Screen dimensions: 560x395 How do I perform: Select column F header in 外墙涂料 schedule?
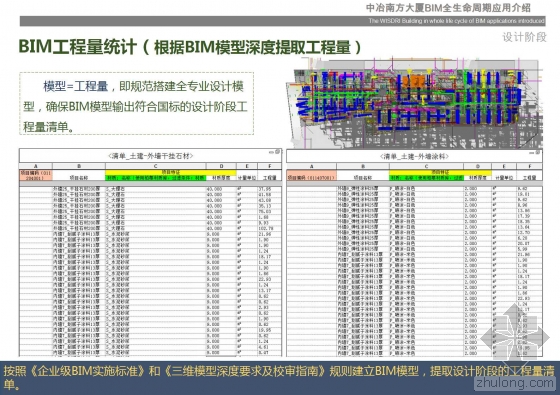pos(529,166)
